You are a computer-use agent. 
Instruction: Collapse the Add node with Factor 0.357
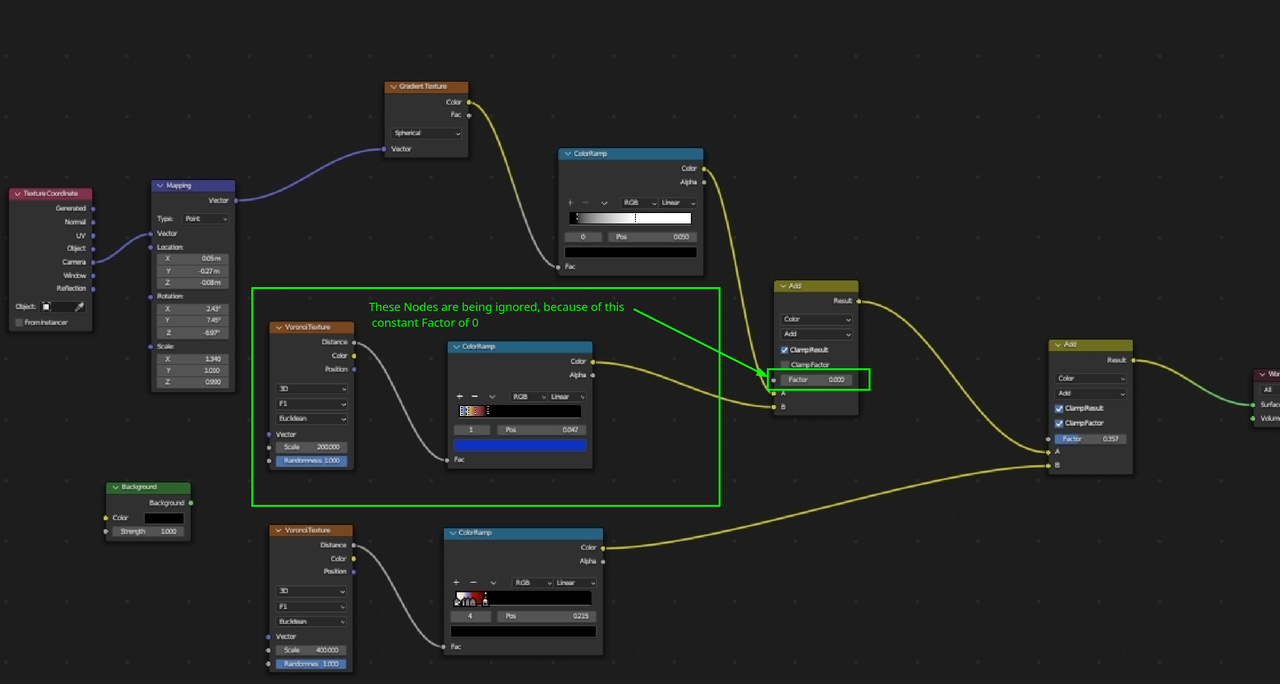click(1058, 345)
